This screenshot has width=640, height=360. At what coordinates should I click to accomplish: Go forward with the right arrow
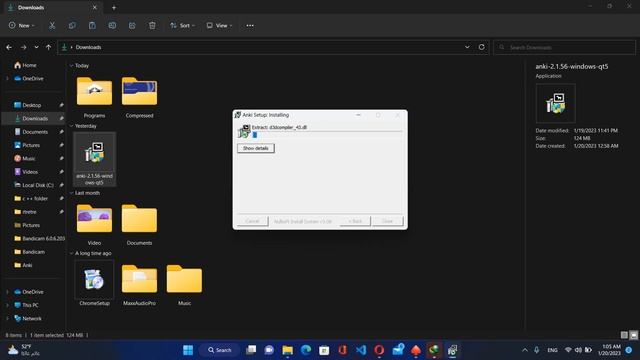pyautogui.click(x=24, y=47)
